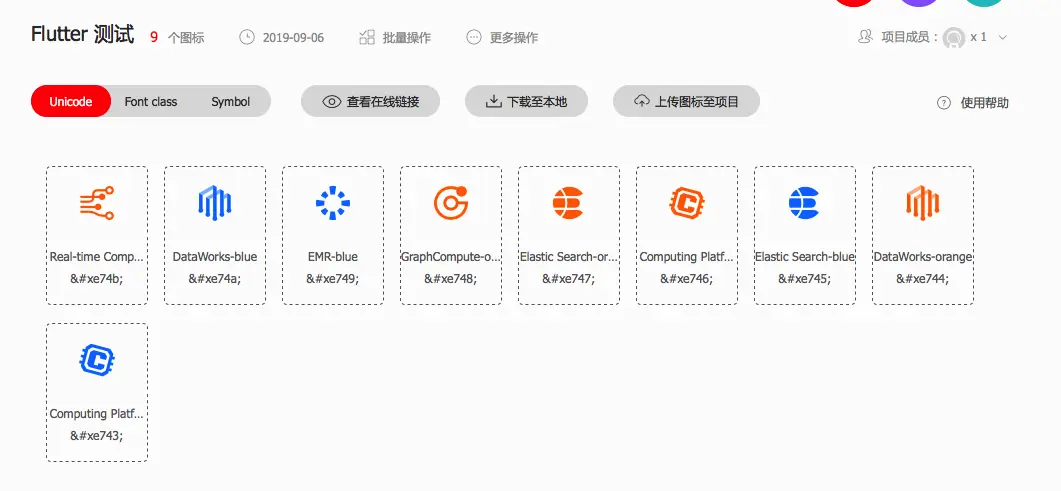The width and height of the screenshot is (1061, 491).
Task: Click the help question mark icon
Action: point(944,103)
